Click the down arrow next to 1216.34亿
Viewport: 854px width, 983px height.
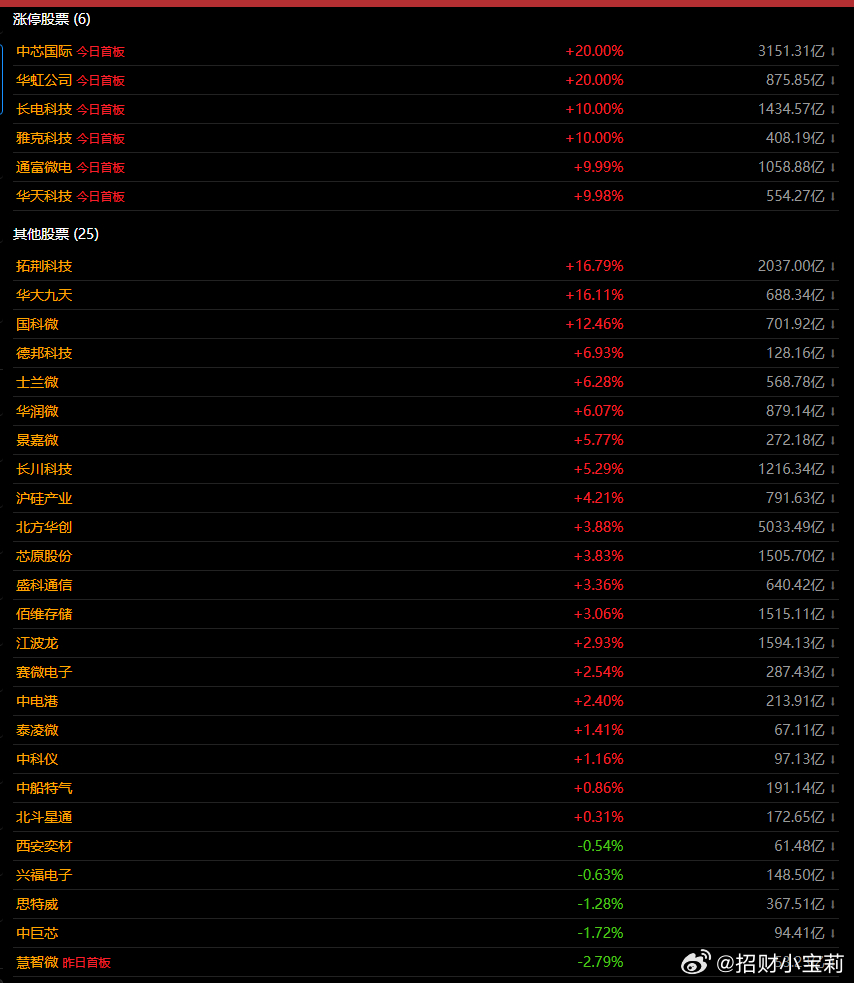[x=833, y=470]
